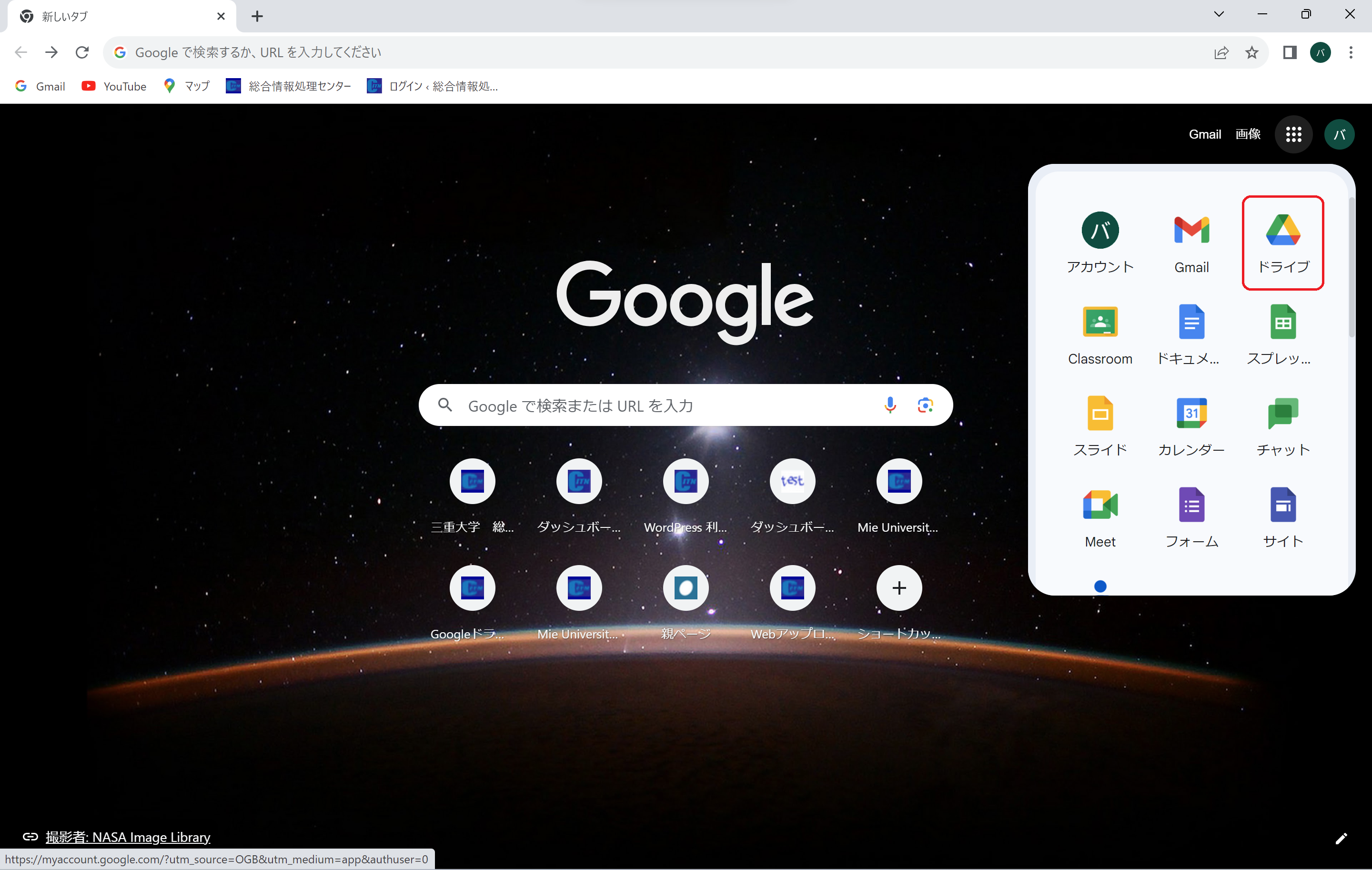Open the 総合情報処理センター bookmark
Viewport: 1372px width, 870px height.
pyautogui.click(x=289, y=86)
